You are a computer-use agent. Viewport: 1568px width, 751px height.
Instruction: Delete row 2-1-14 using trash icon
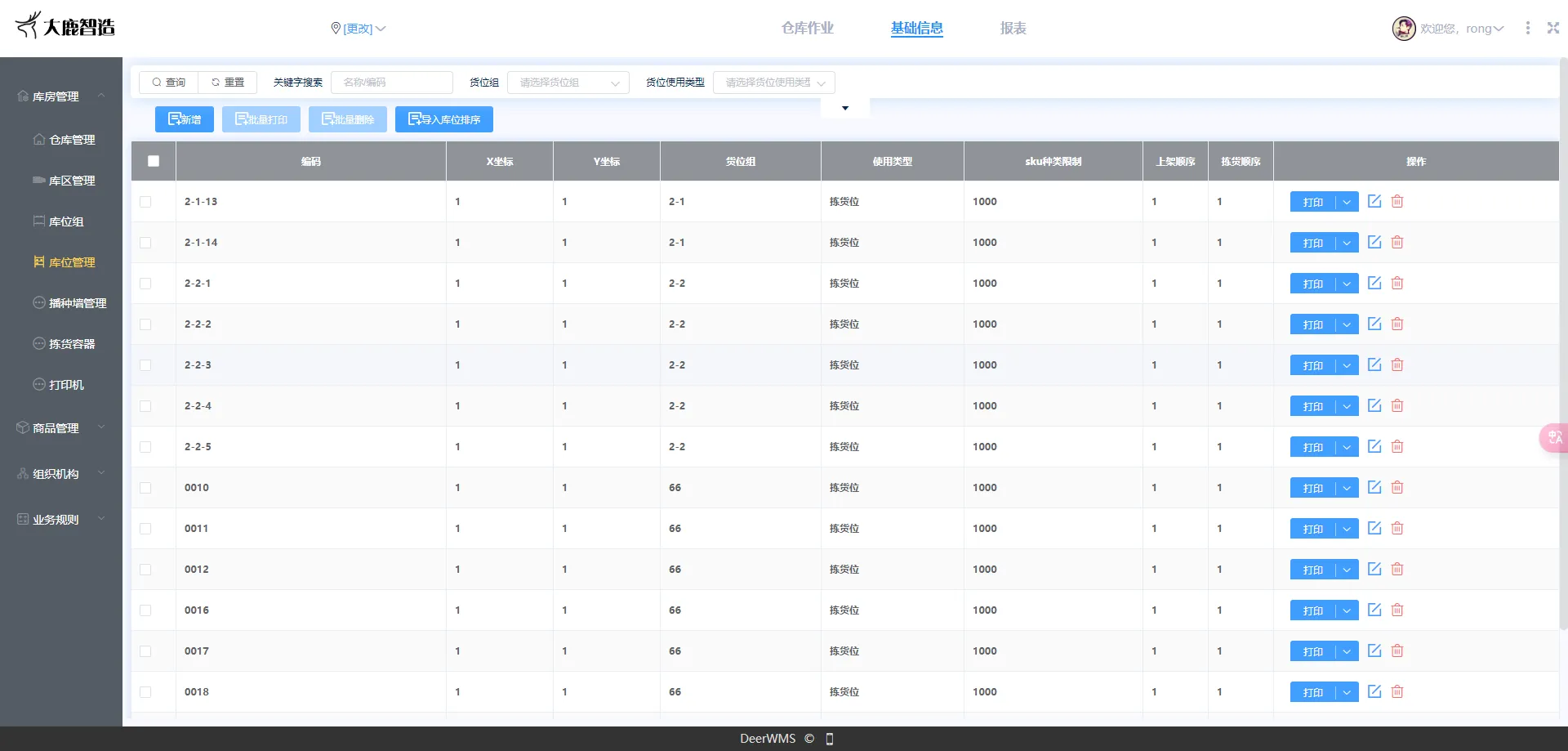(x=1397, y=242)
